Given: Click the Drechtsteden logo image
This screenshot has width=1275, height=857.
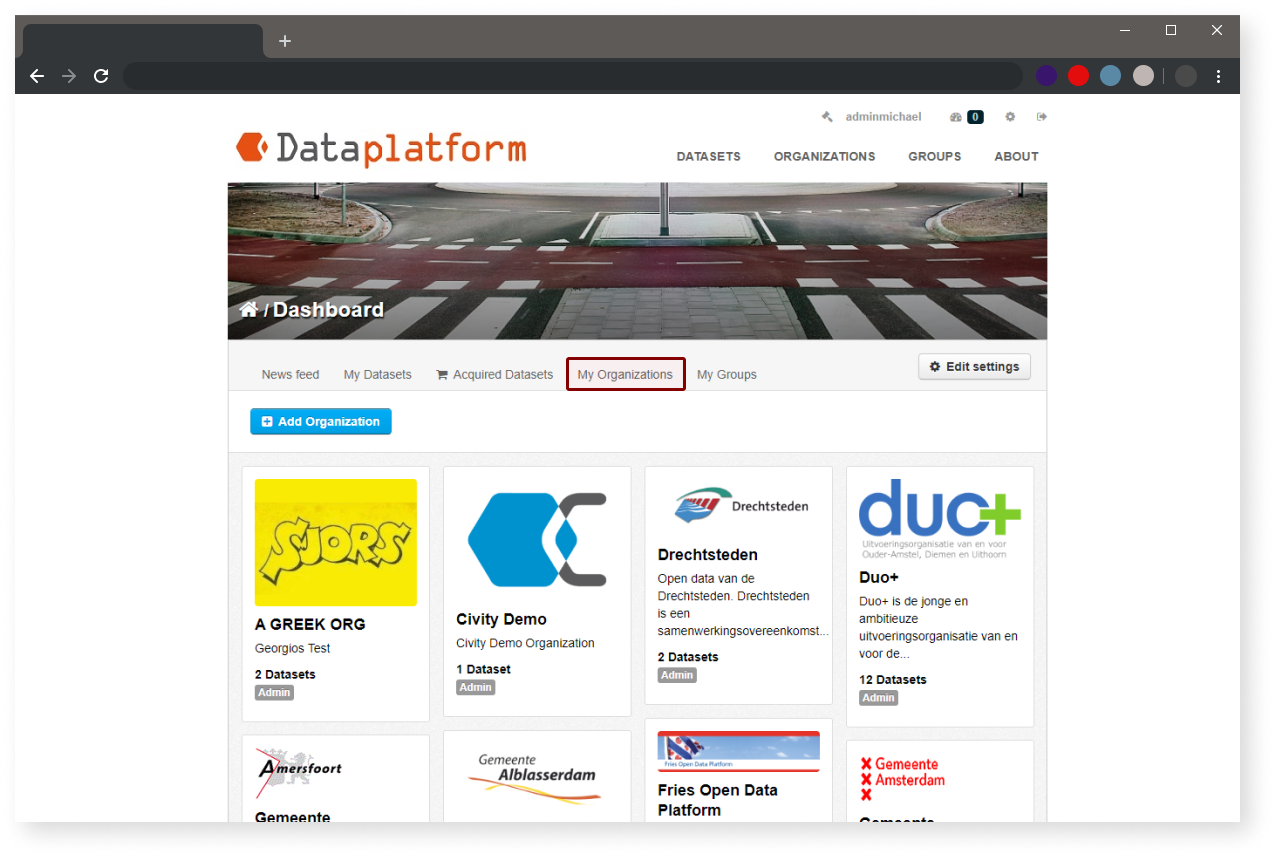Looking at the screenshot, I should [741, 506].
